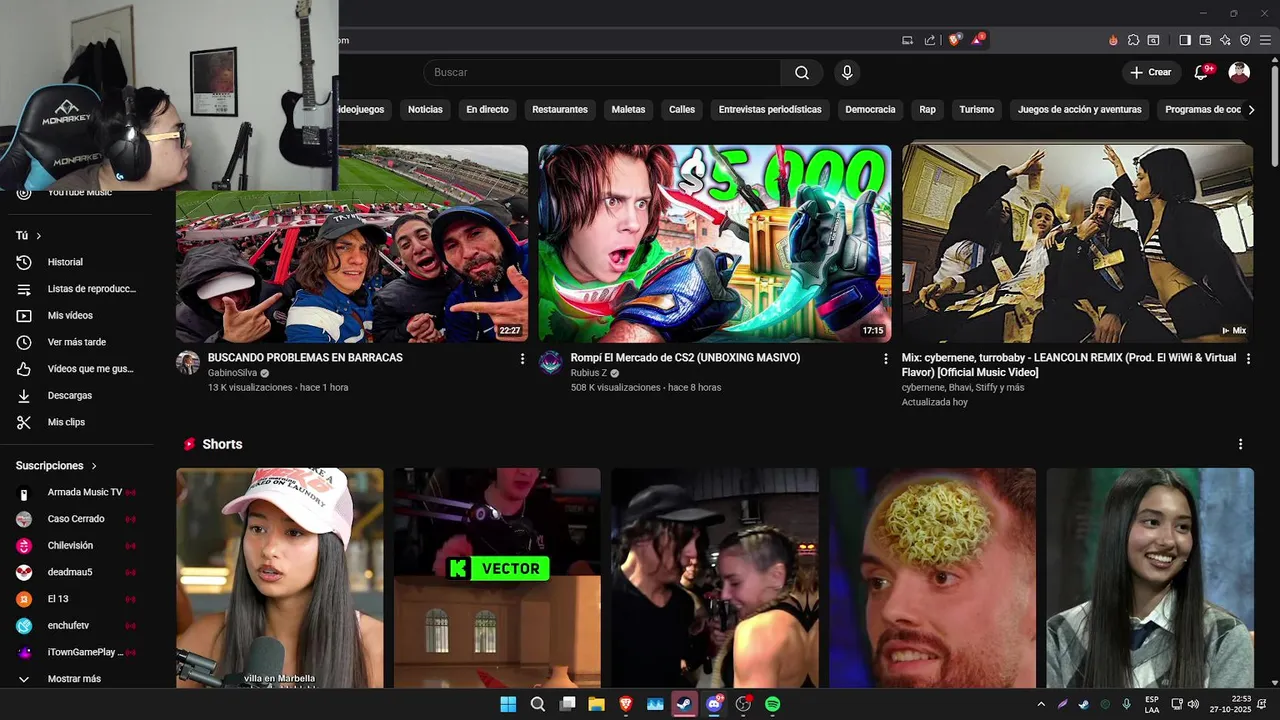
Task: Expand the Tú section chevron
Action: (x=39, y=236)
